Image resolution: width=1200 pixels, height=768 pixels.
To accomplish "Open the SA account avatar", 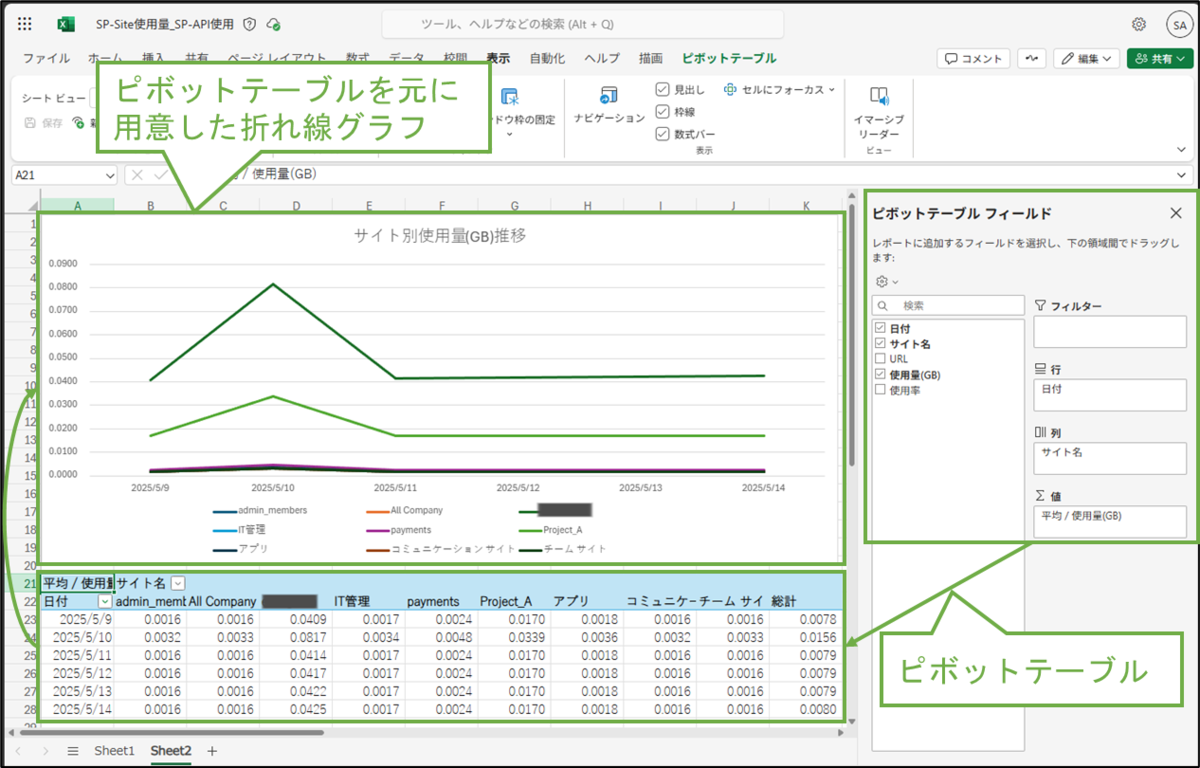I will (x=1178, y=24).
